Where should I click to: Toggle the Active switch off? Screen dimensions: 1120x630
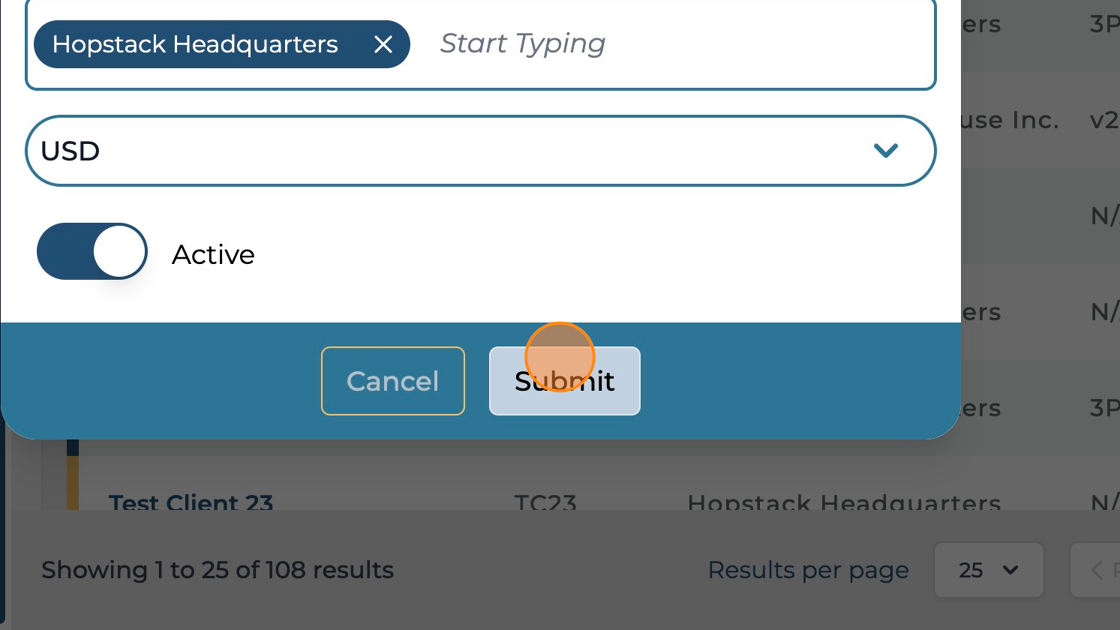pyautogui.click(x=92, y=251)
